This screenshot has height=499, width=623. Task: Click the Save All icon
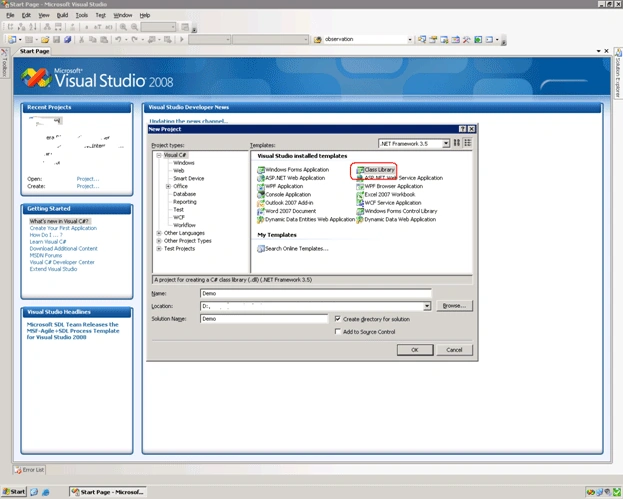[68, 39]
